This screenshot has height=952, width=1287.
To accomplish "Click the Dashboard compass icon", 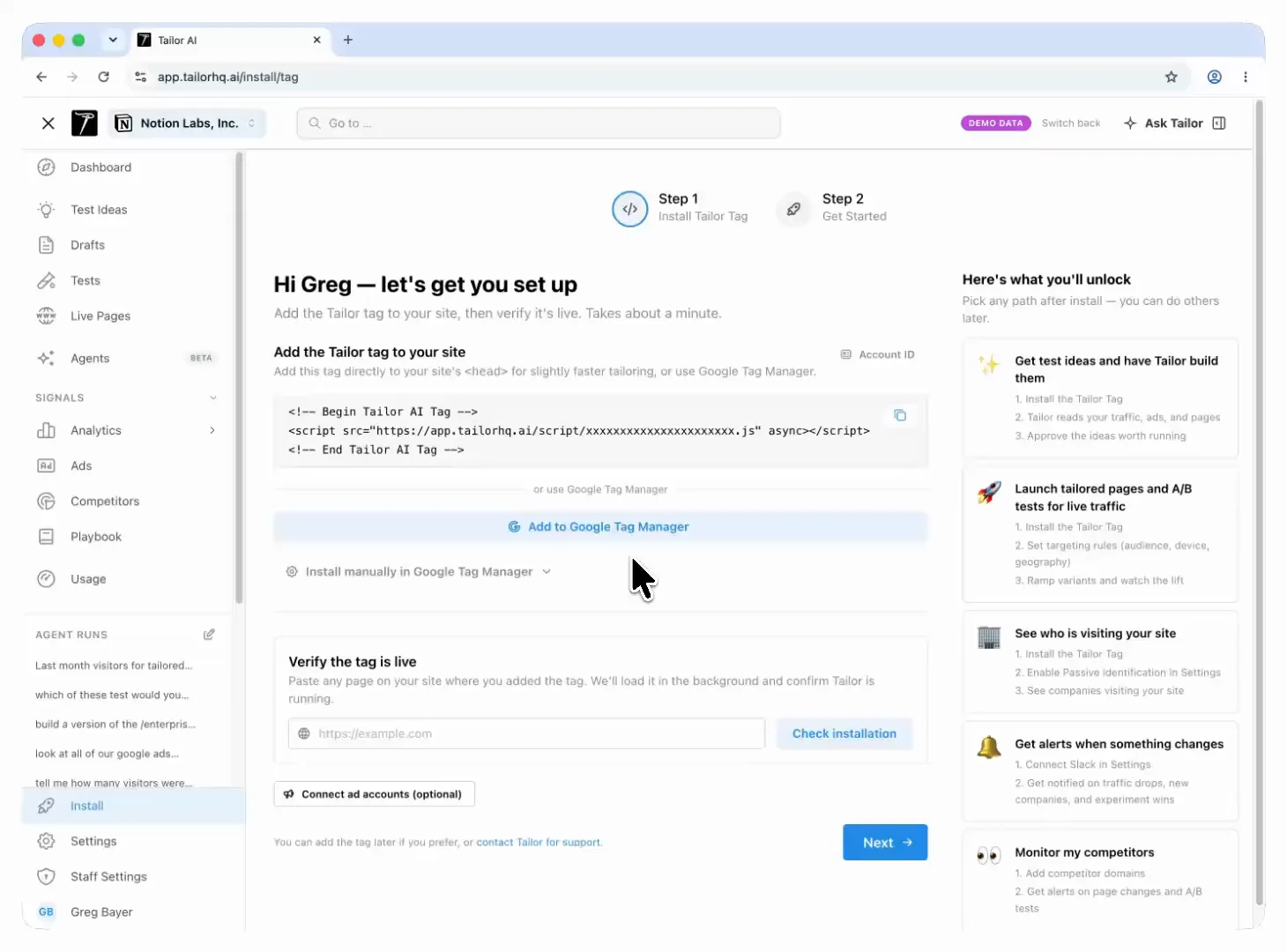I will [x=47, y=167].
